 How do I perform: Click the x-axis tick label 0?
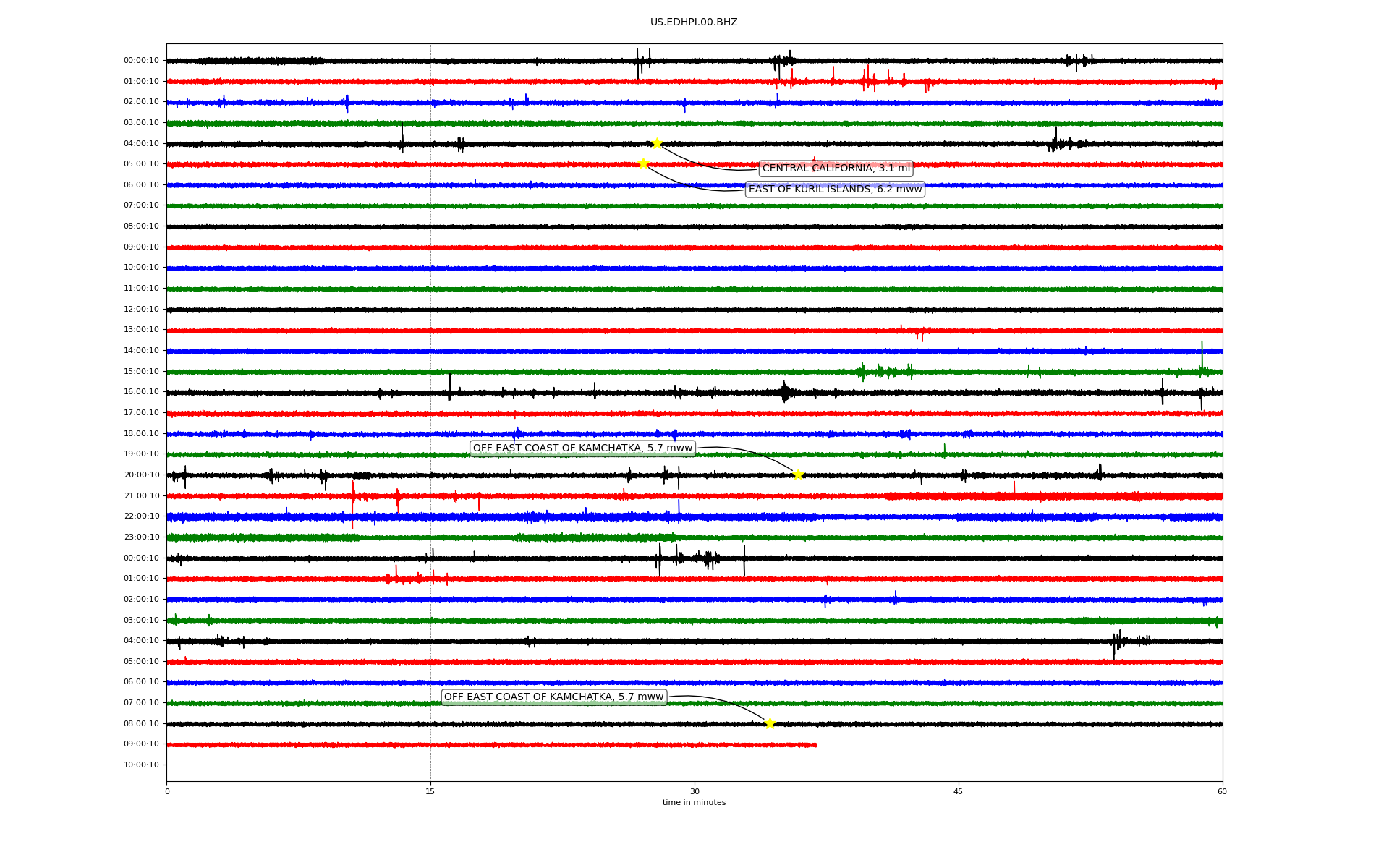point(167,791)
